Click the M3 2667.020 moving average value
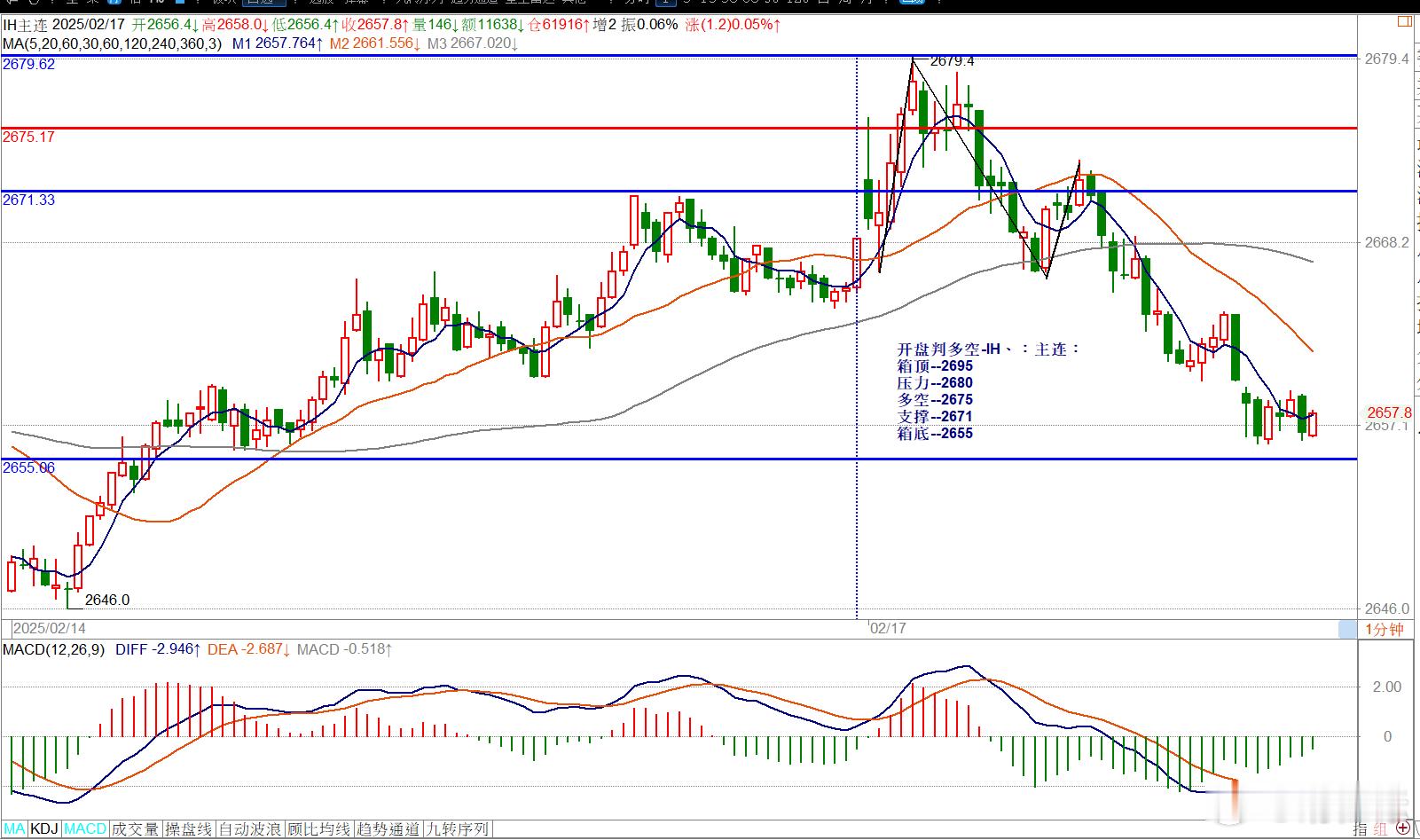 point(473,43)
